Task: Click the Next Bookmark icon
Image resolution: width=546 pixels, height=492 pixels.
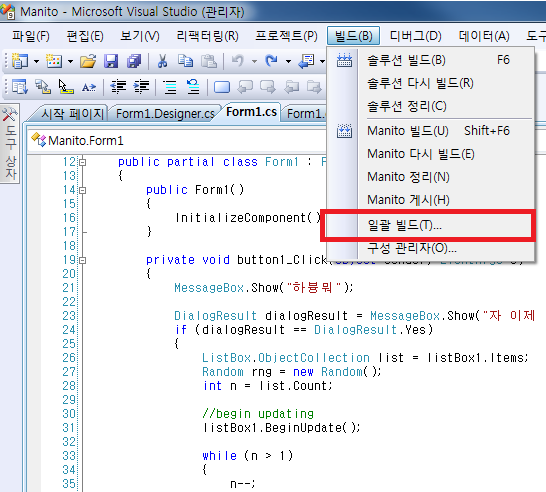Action: [268, 87]
